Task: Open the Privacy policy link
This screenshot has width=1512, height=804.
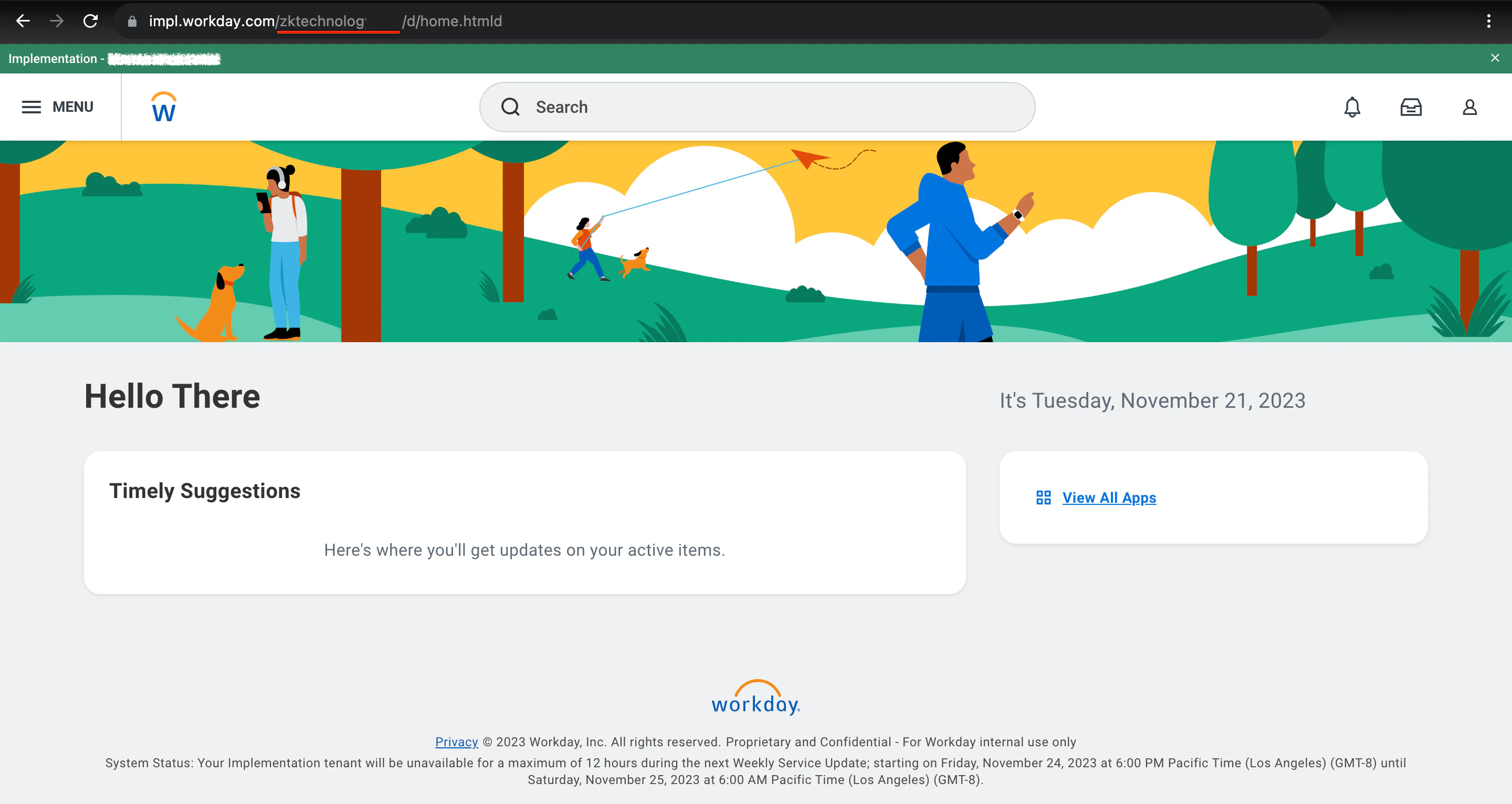Action: (456, 741)
